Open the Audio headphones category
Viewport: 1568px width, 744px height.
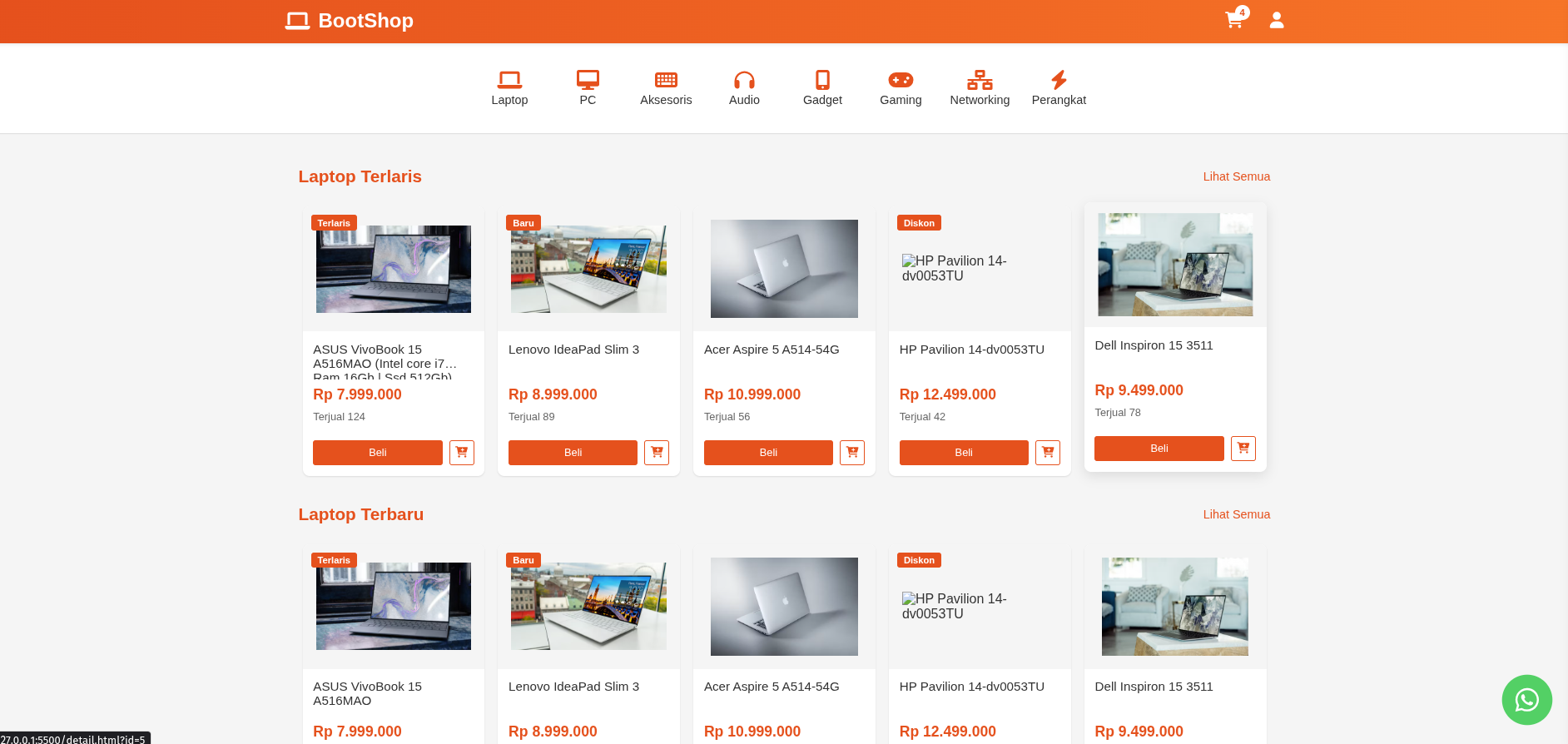click(x=744, y=88)
